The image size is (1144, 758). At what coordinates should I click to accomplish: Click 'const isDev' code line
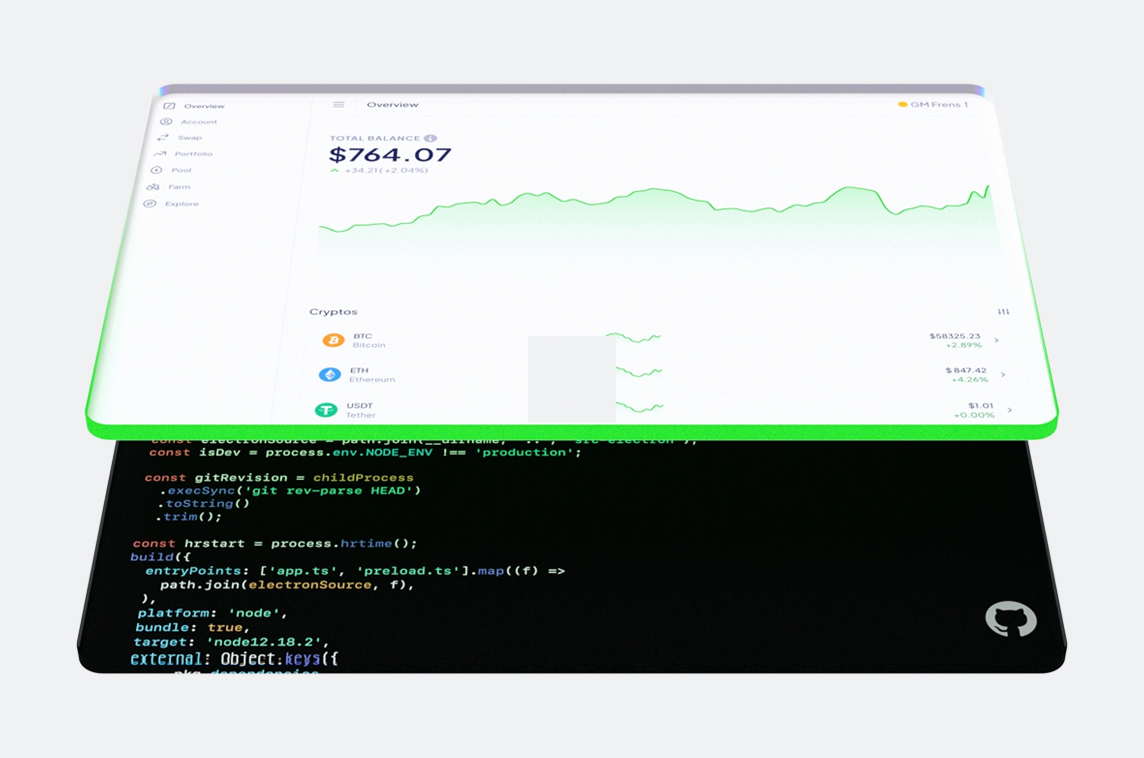(x=365, y=452)
